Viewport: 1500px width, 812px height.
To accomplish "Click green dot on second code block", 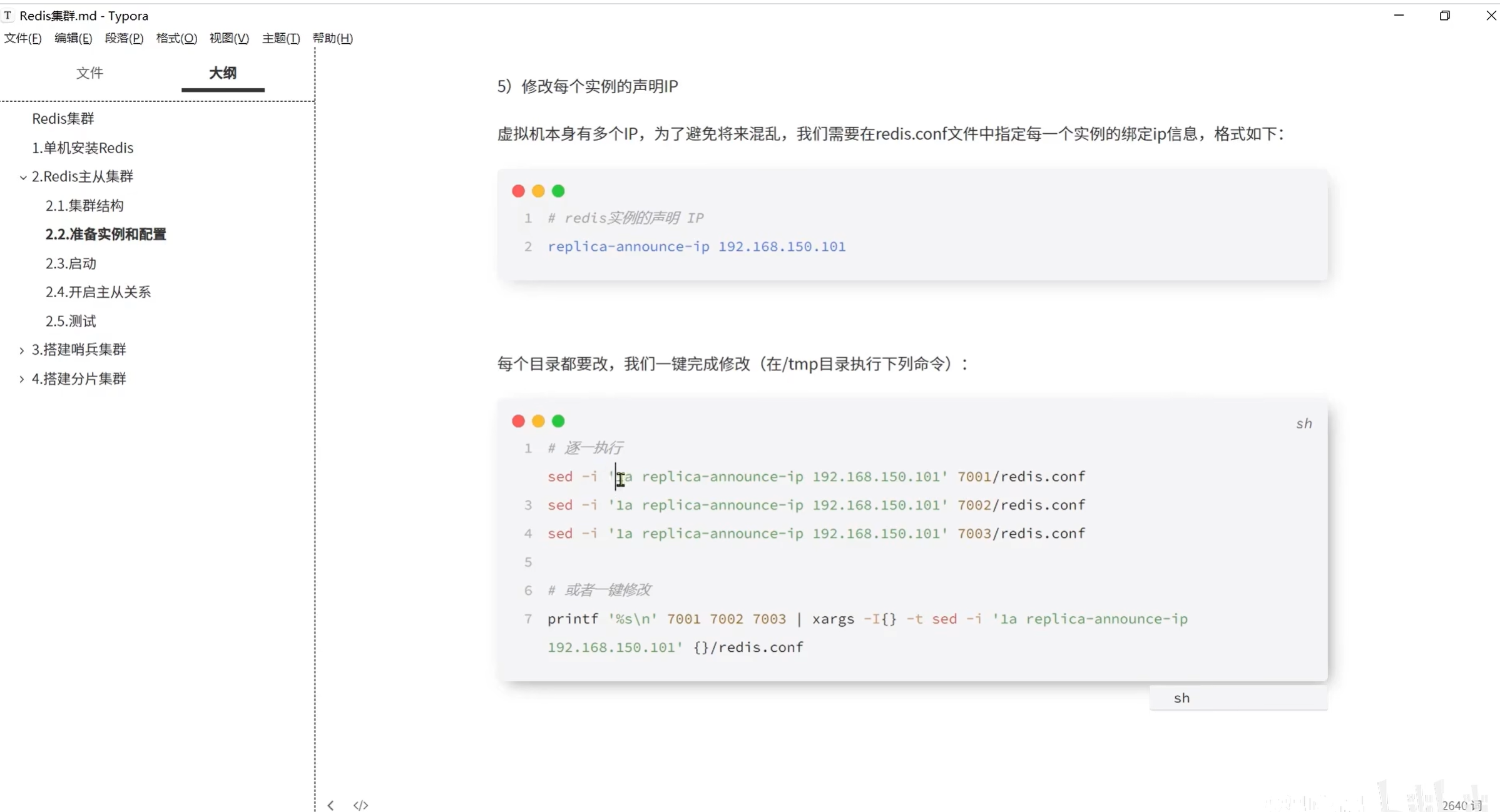I will (x=558, y=421).
